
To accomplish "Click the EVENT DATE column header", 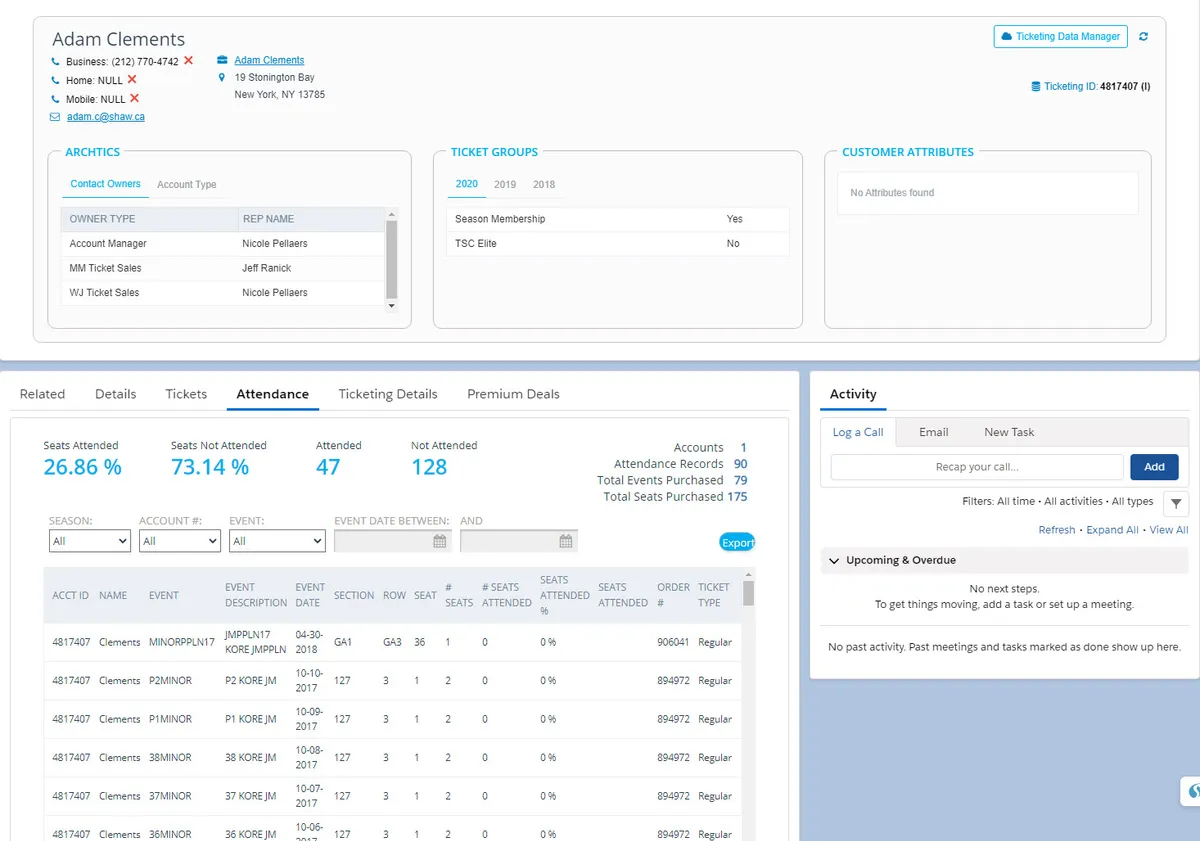I will (310, 595).
